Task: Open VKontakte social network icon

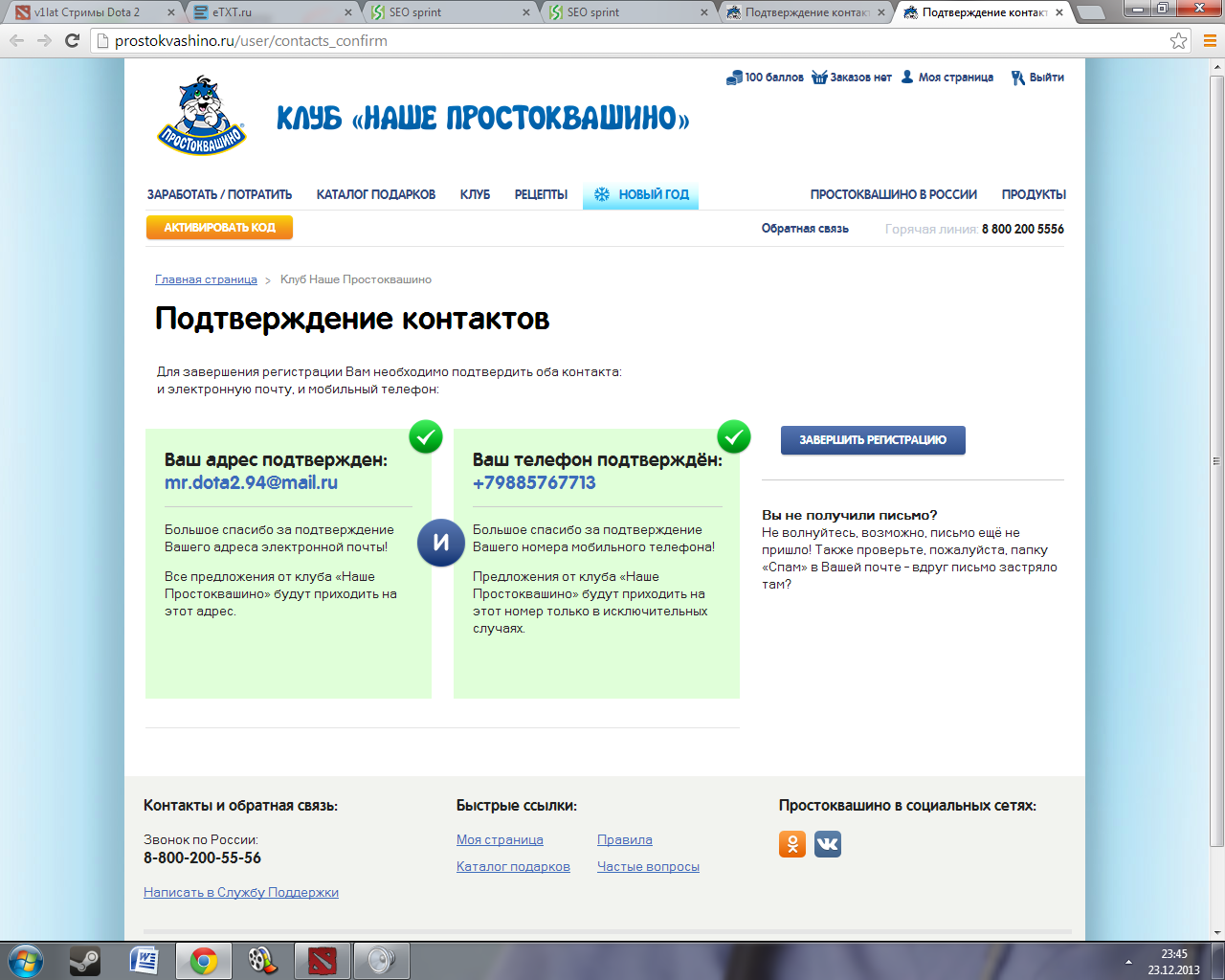Action: [828, 844]
